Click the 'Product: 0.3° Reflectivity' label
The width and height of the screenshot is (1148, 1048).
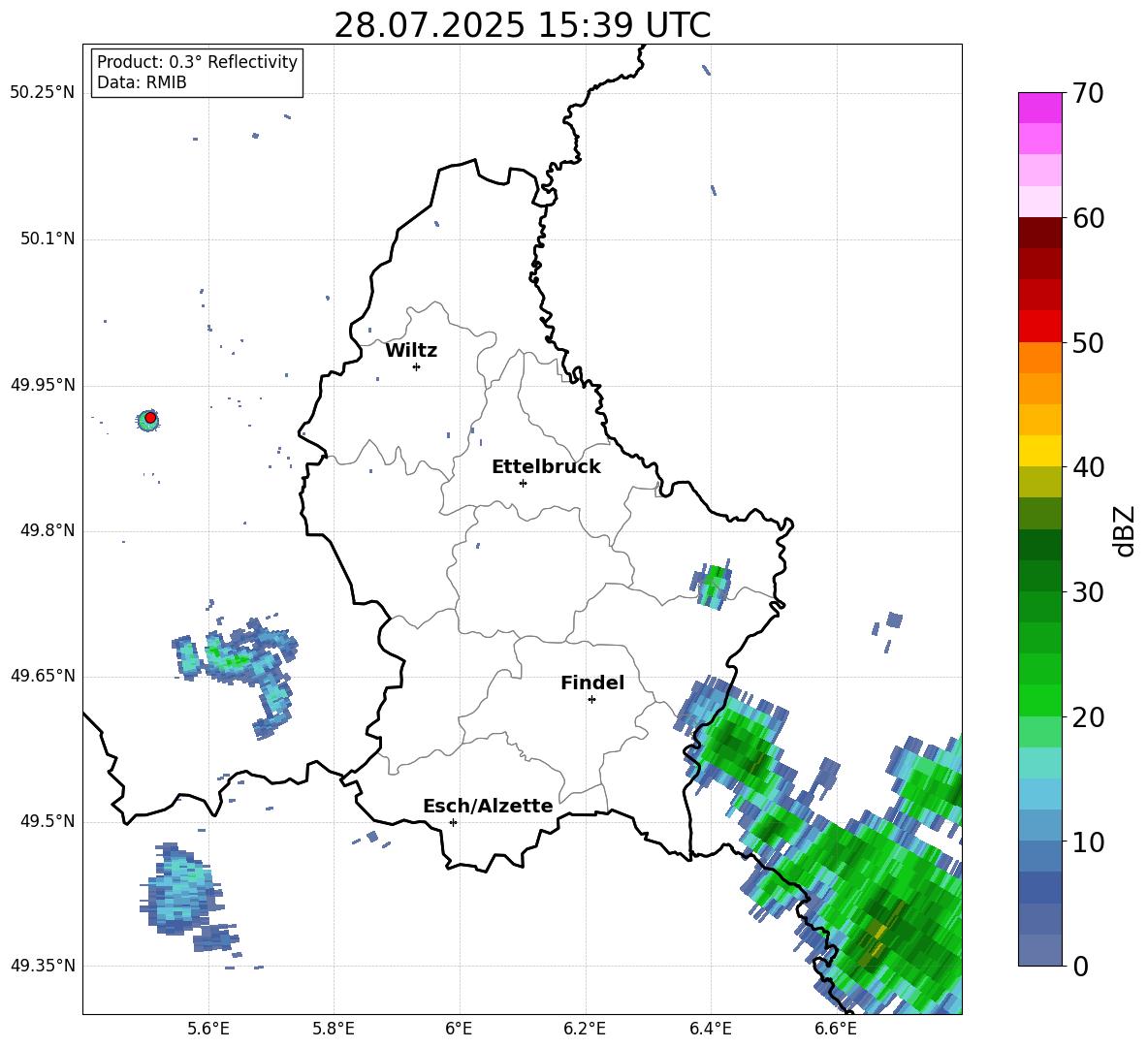click(197, 61)
